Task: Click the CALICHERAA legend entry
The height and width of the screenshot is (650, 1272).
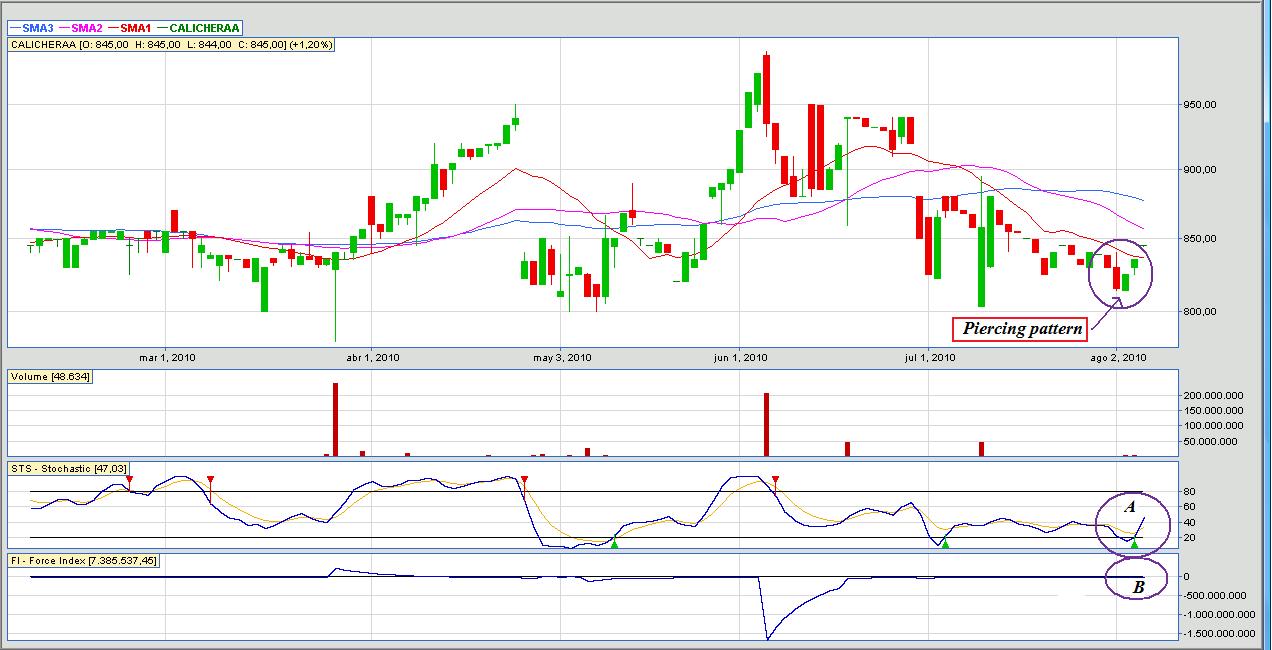Action: (198, 28)
